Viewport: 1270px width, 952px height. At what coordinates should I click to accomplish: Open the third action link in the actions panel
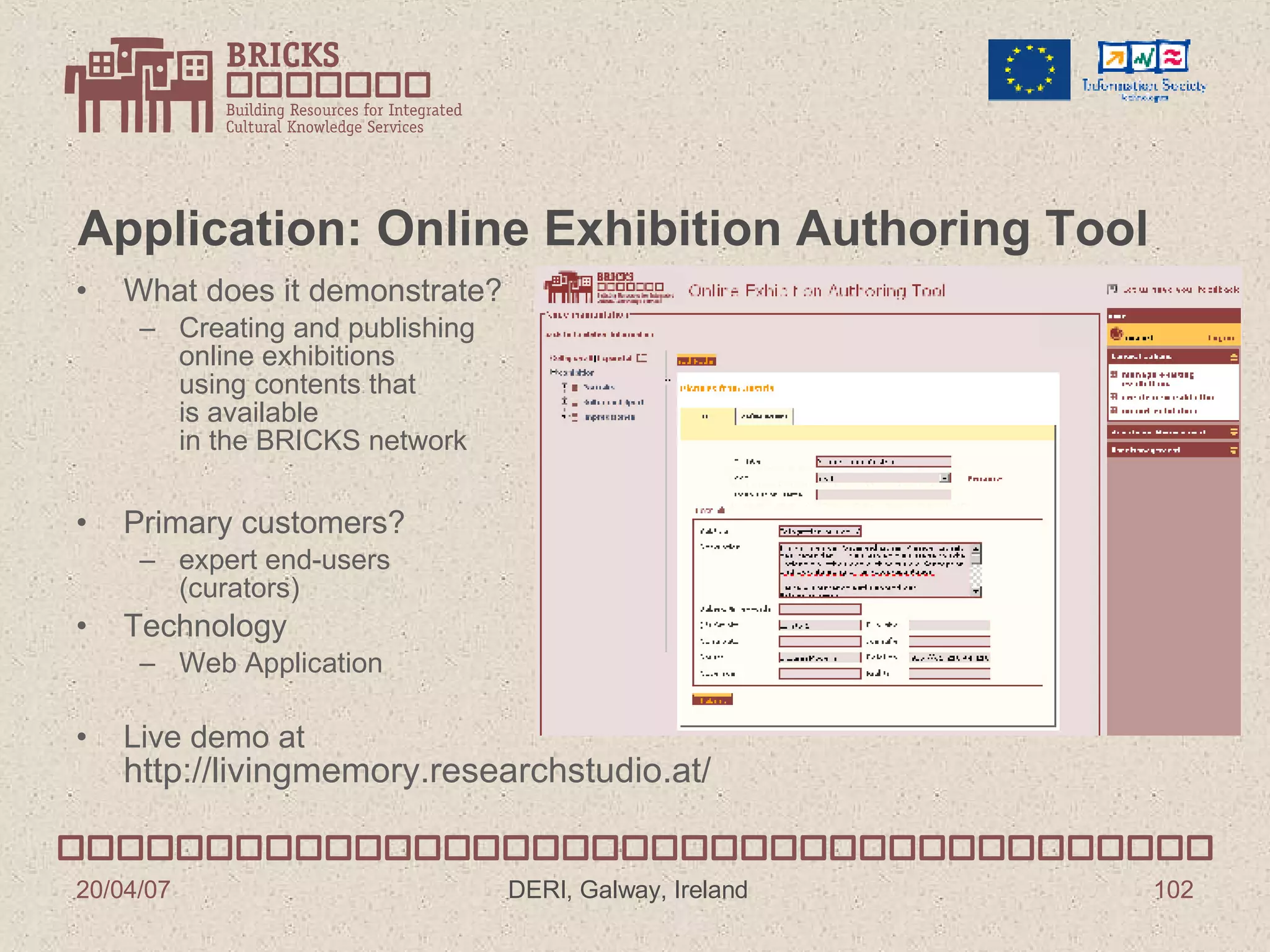(1159, 411)
